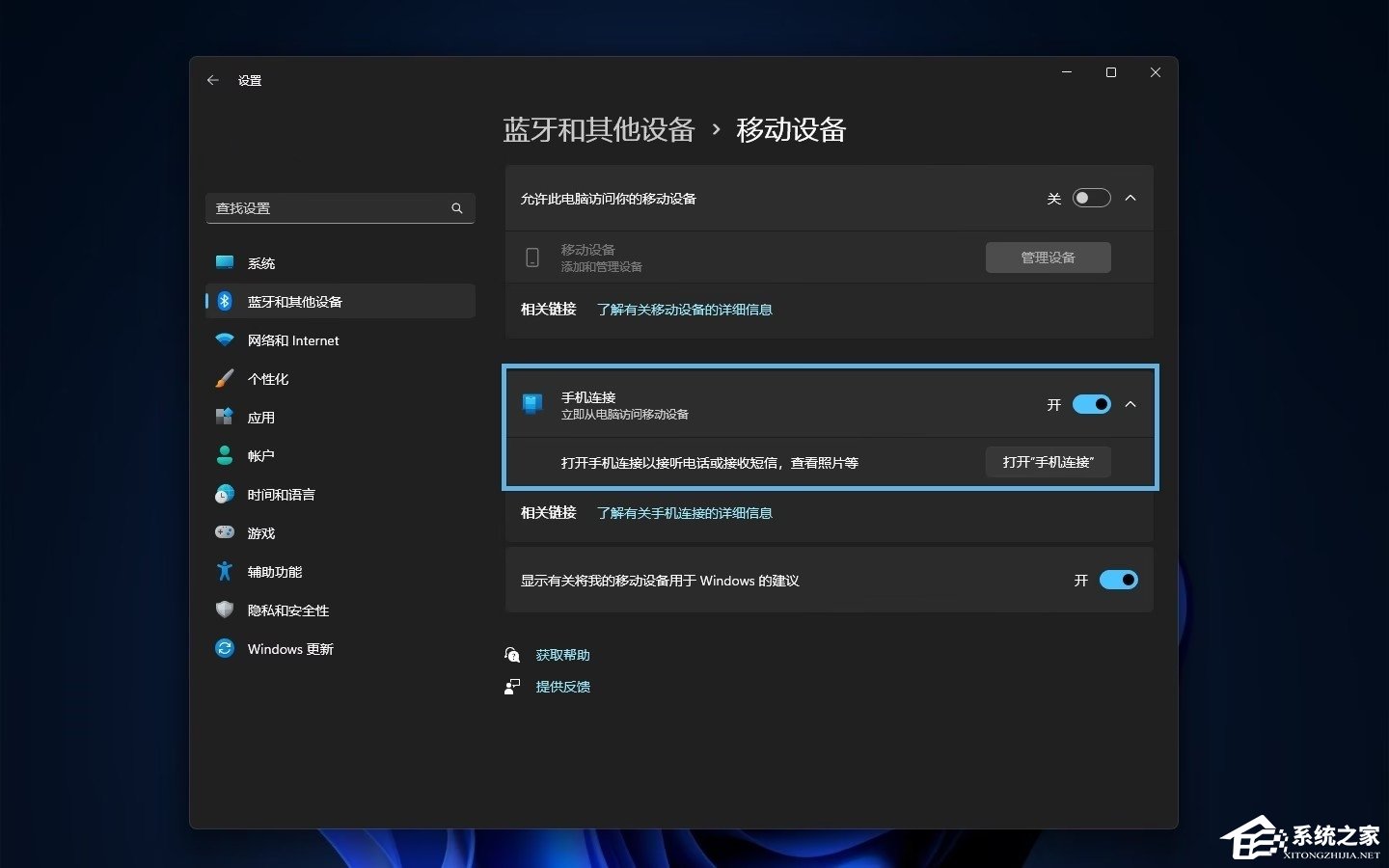The image size is (1389, 868).
Task: Focus the 查找设置 search field
Action: click(x=328, y=208)
